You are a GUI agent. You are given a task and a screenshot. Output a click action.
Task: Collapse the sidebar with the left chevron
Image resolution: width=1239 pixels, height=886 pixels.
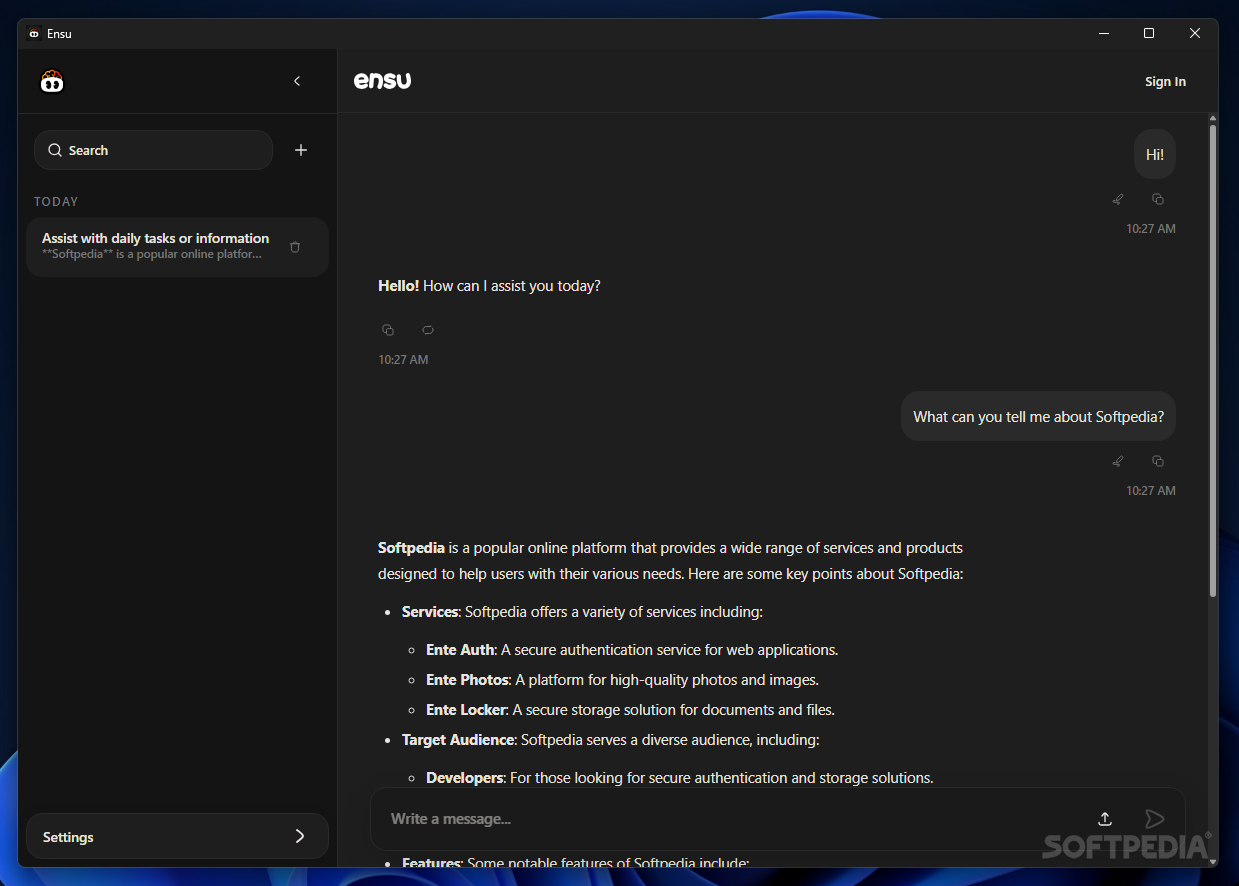pos(297,81)
